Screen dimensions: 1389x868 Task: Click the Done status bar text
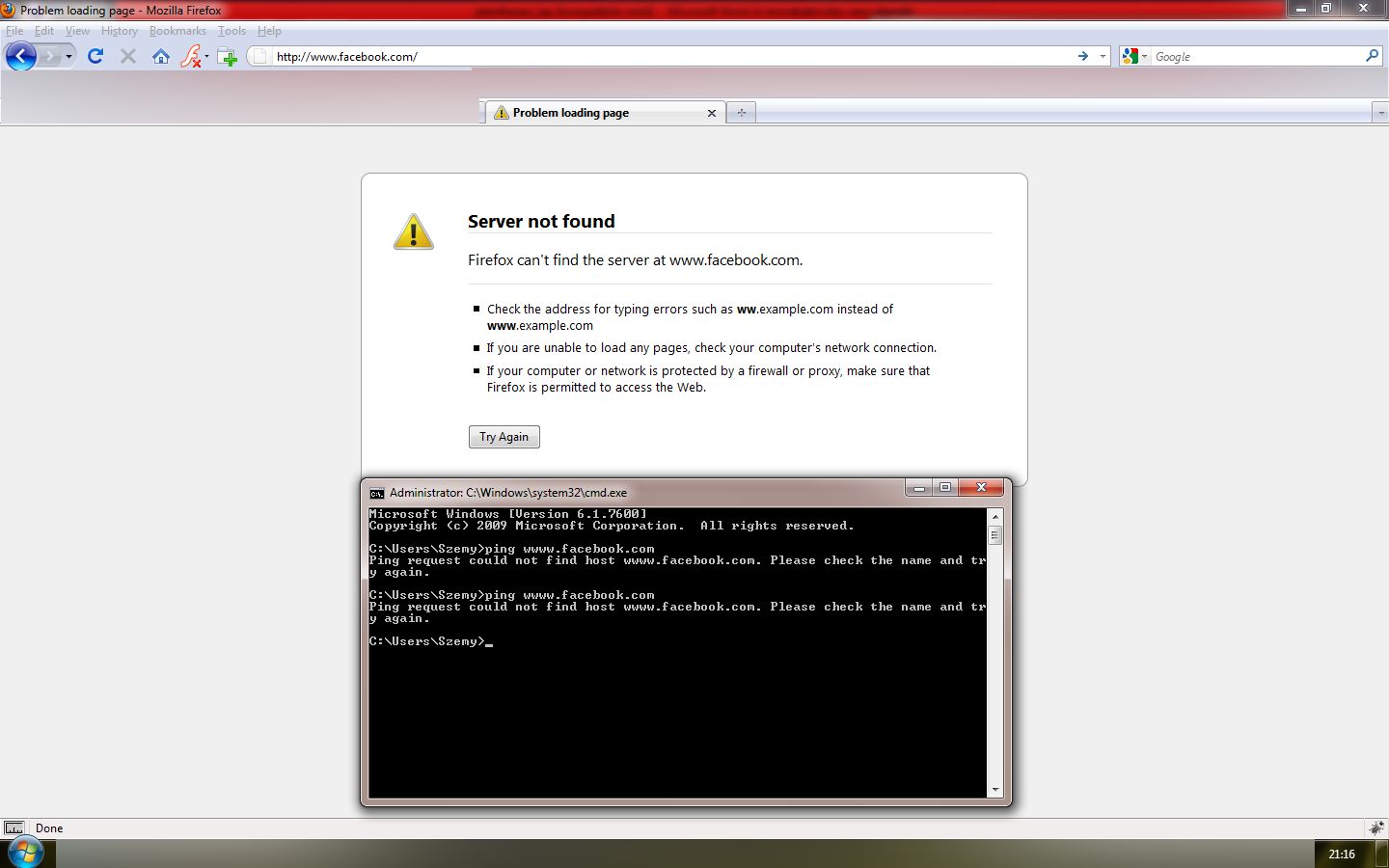(49, 827)
